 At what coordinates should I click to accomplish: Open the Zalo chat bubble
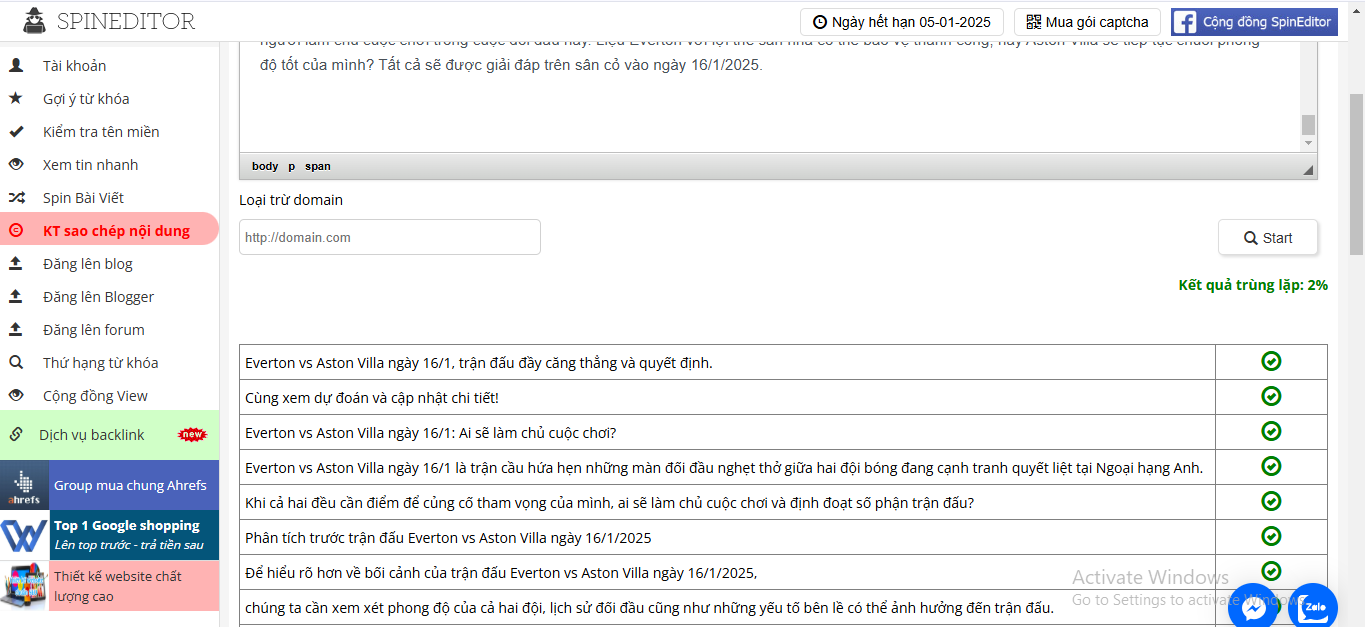[1313, 607]
